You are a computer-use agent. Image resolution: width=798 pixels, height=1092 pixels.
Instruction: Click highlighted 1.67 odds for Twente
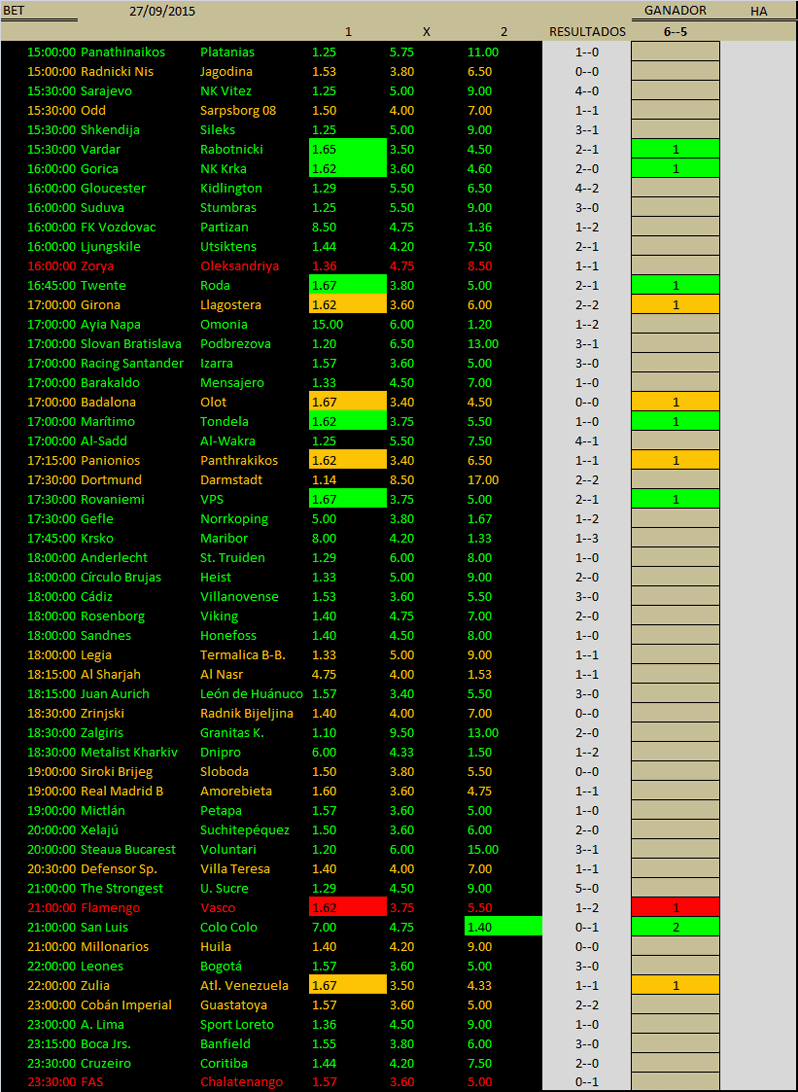pyautogui.click(x=347, y=284)
